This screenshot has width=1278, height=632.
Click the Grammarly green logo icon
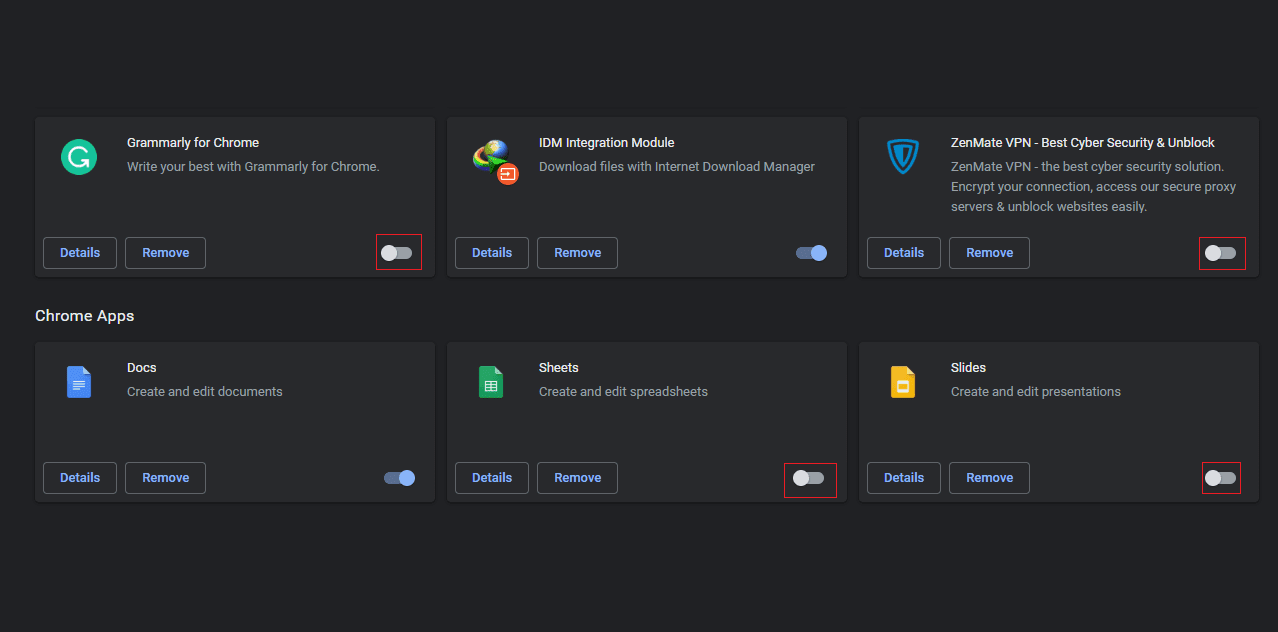78,157
